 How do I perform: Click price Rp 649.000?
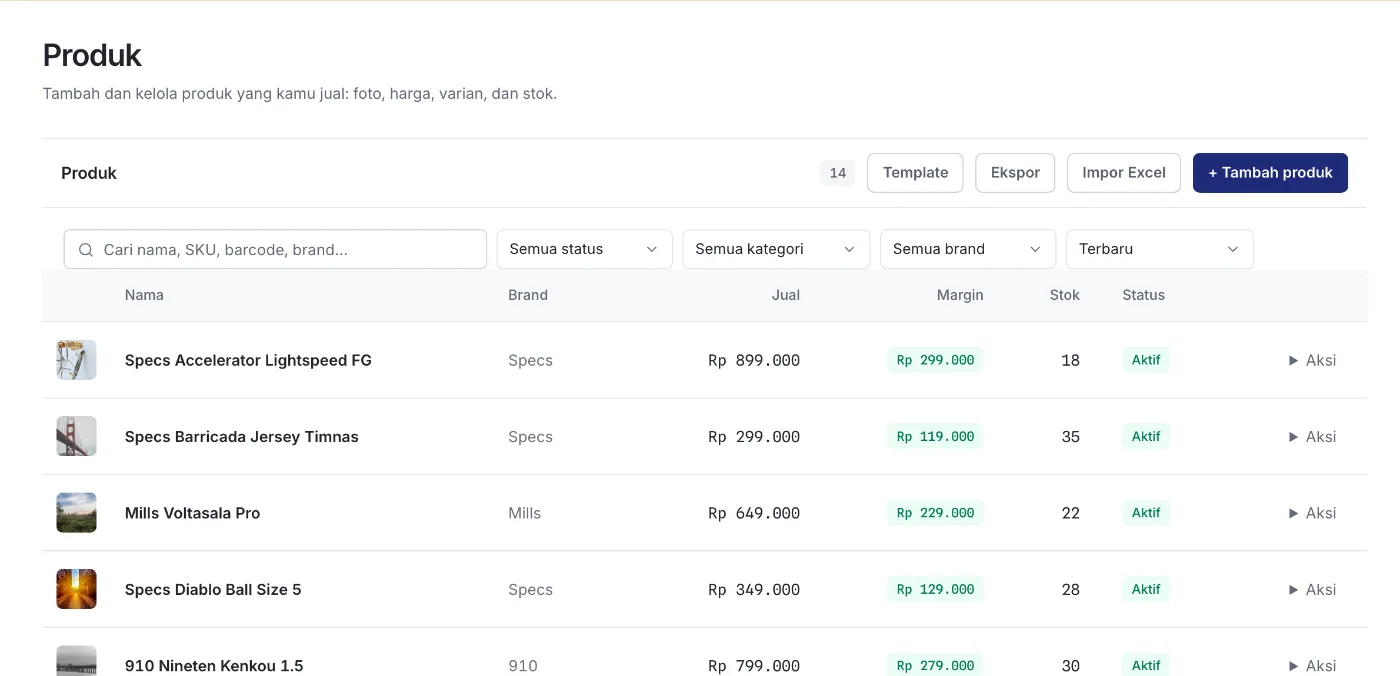tap(754, 514)
